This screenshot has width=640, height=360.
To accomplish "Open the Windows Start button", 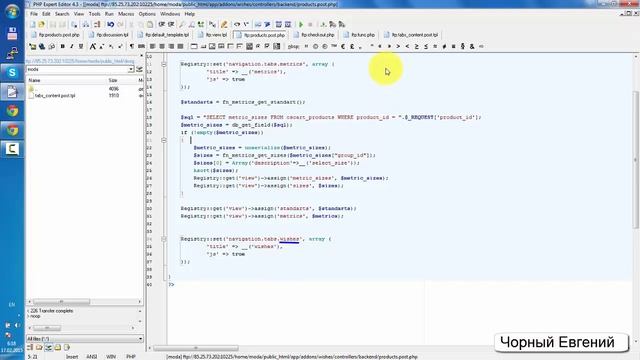I will [x=12, y=11].
